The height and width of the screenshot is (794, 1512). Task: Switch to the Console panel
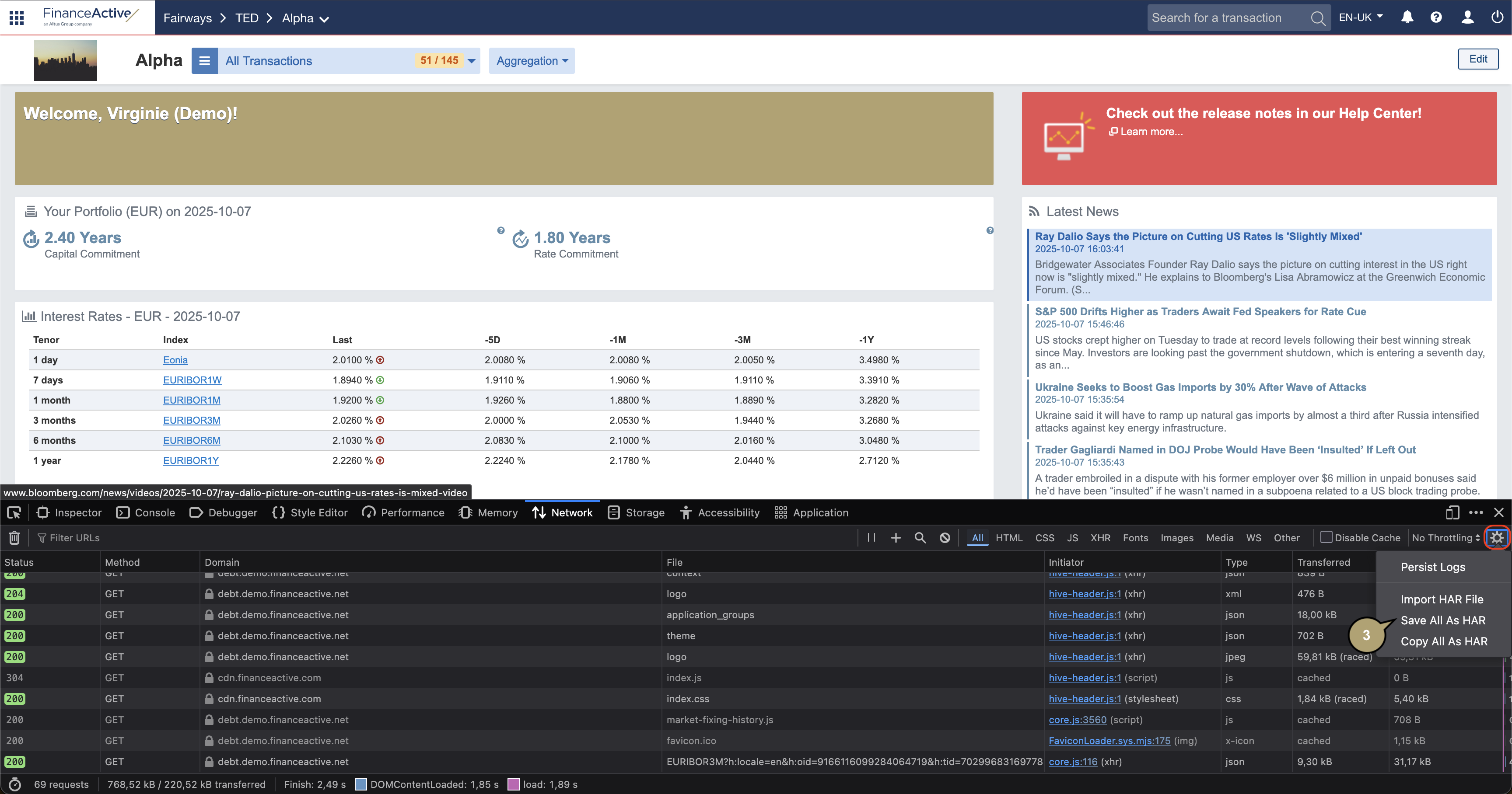(146, 512)
